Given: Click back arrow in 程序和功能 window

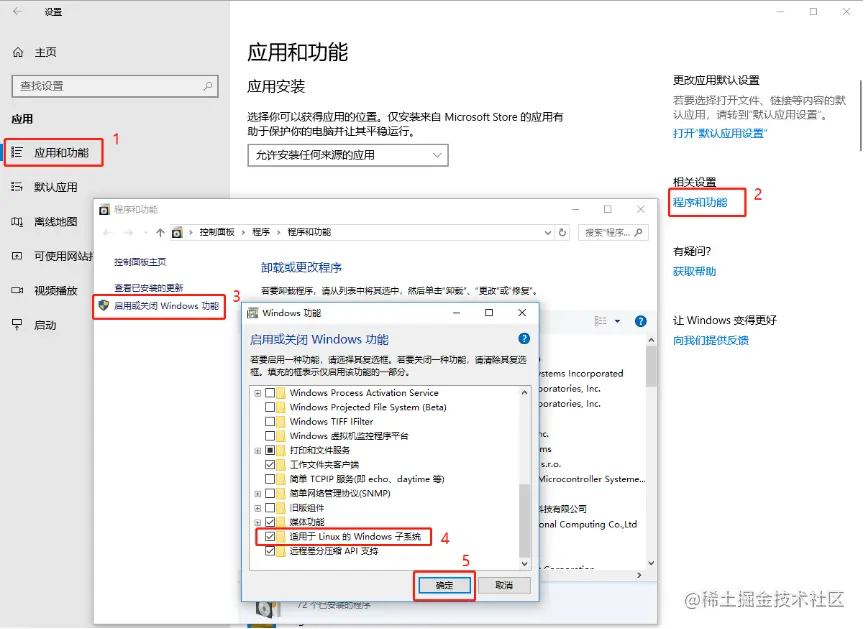Looking at the screenshot, I should 107,232.
